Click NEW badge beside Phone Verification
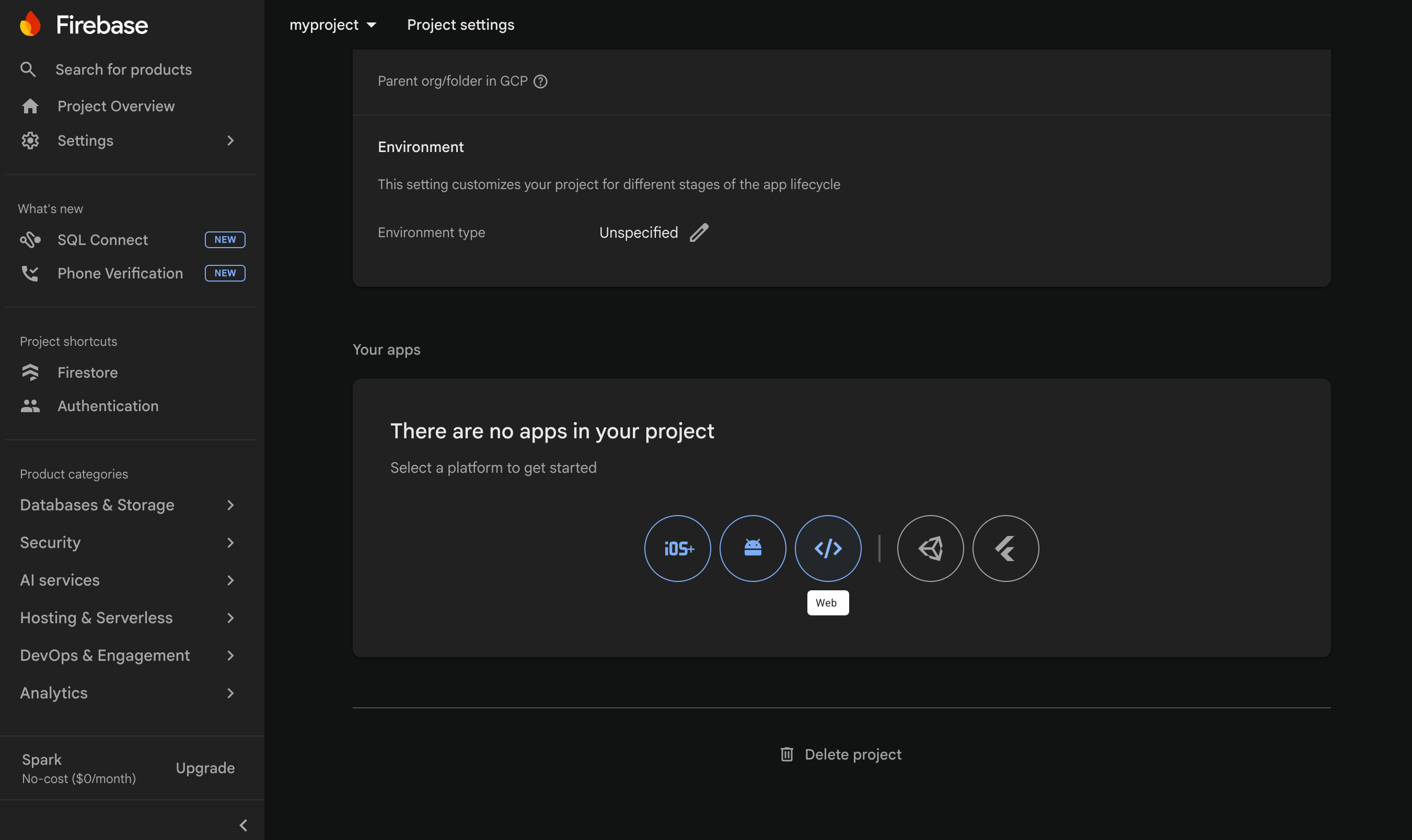The image size is (1412, 840). [225, 273]
